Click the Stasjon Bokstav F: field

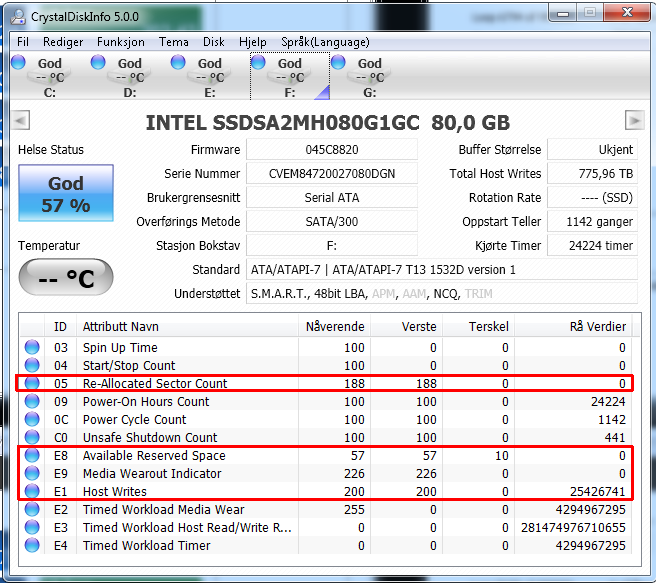(332, 245)
